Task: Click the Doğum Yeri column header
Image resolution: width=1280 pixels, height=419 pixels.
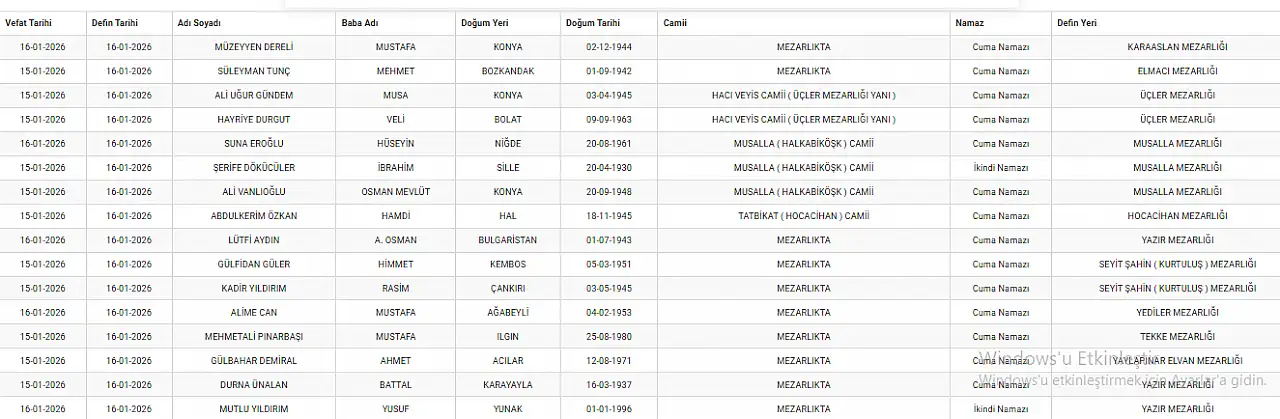Action: tap(484, 22)
